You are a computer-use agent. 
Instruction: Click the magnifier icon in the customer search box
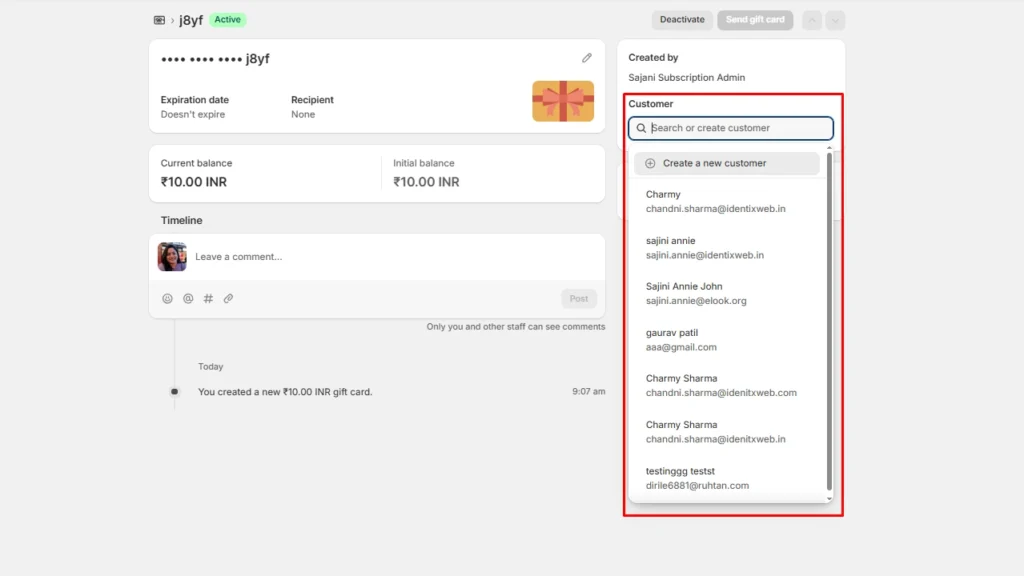coord(640,128)
